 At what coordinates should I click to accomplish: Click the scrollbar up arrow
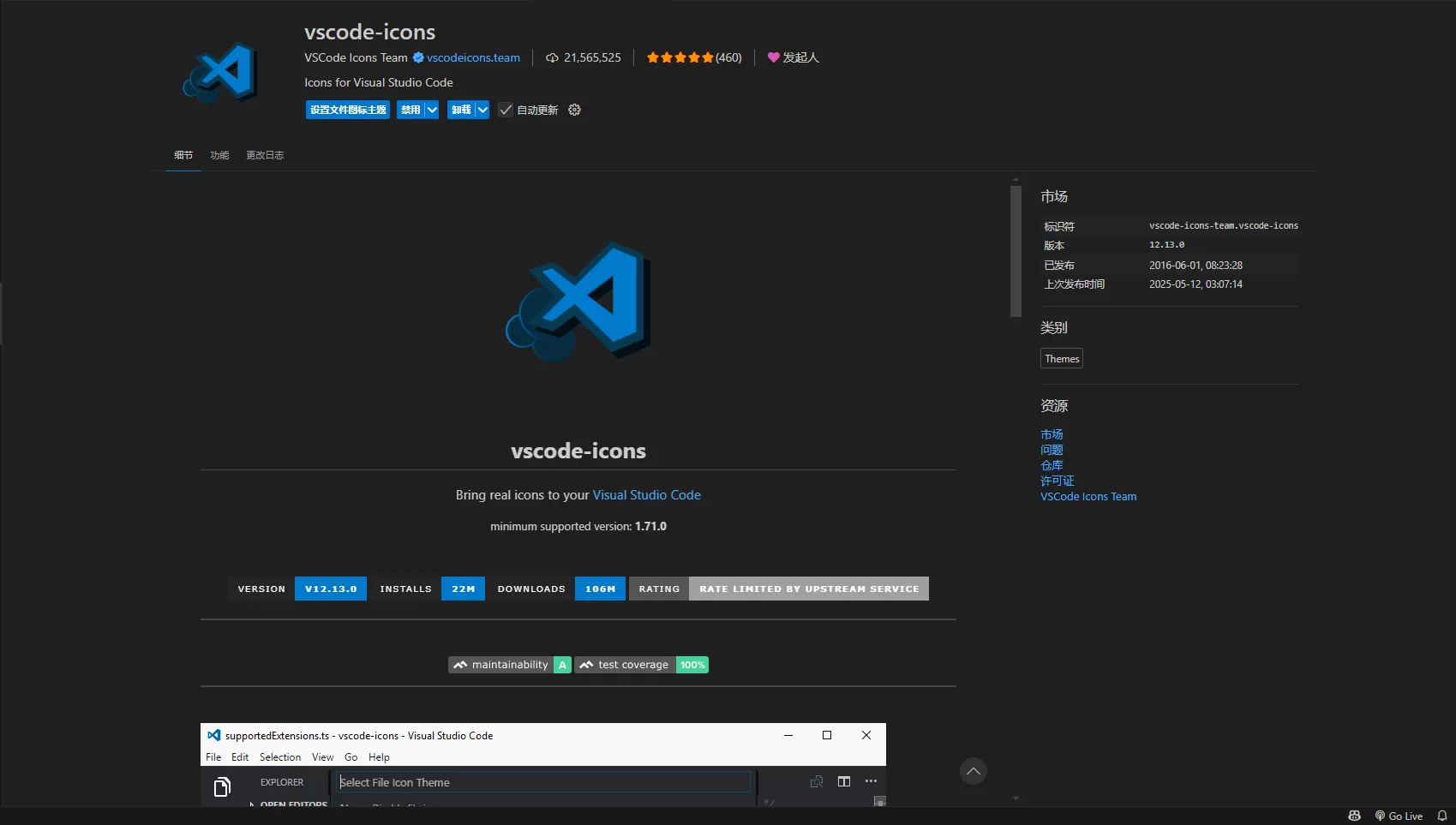(x=1016, y=181)
